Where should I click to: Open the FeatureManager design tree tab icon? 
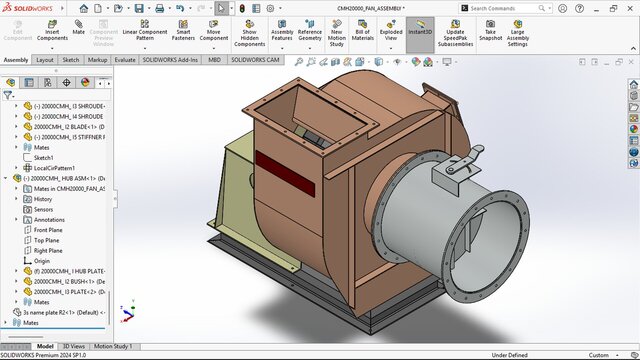(11, 82)
